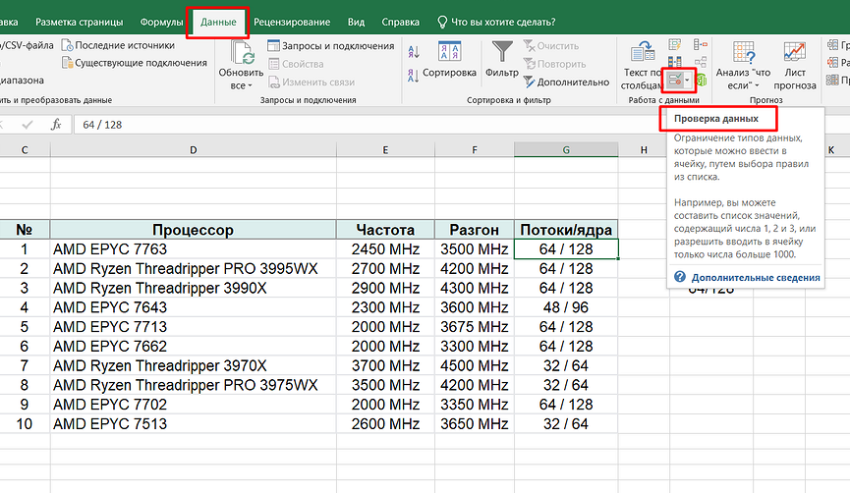Click the Проверка данных validation icon
Viewport: 850px width, 493px height.
click(674, 78)
